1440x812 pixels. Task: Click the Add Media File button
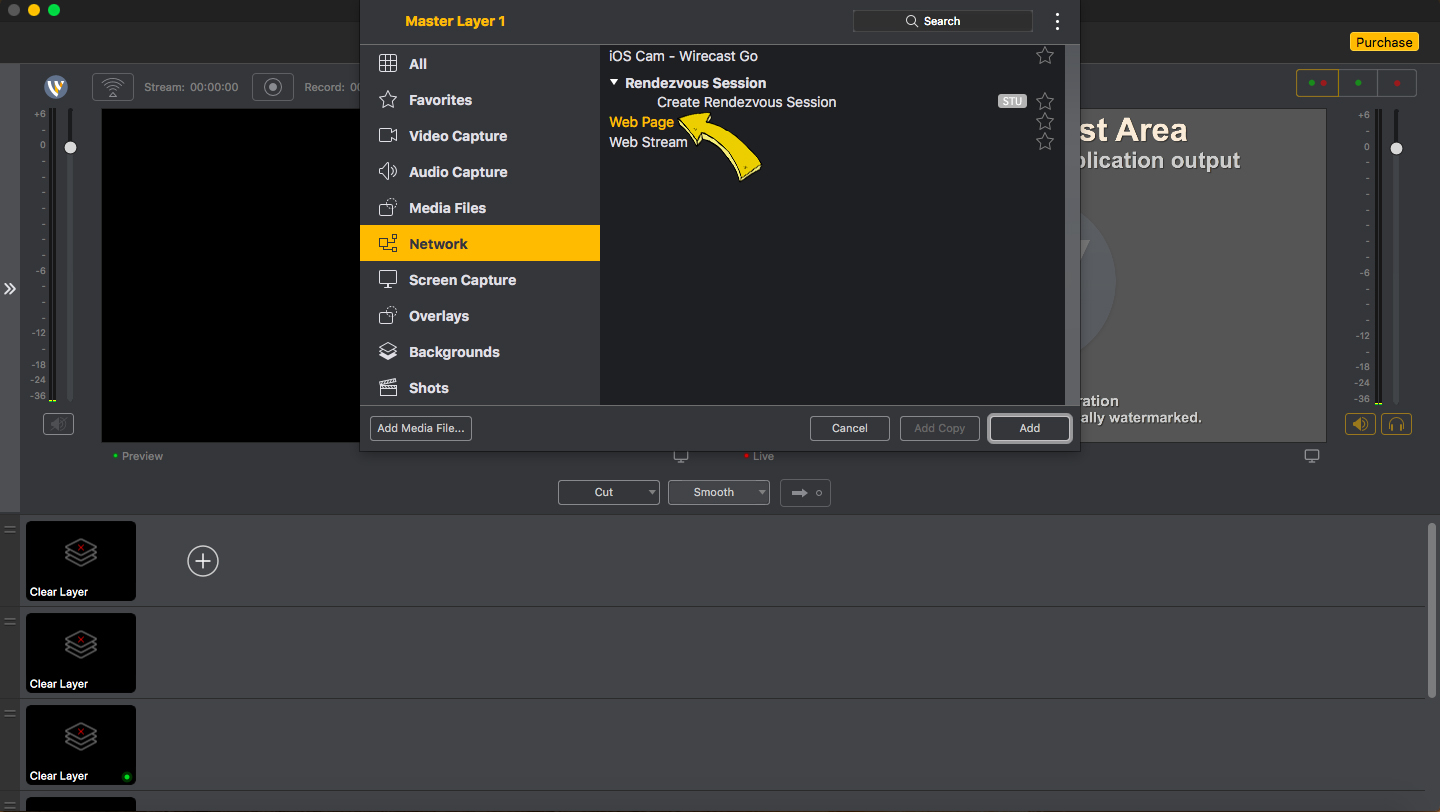(x=420, y=428)
